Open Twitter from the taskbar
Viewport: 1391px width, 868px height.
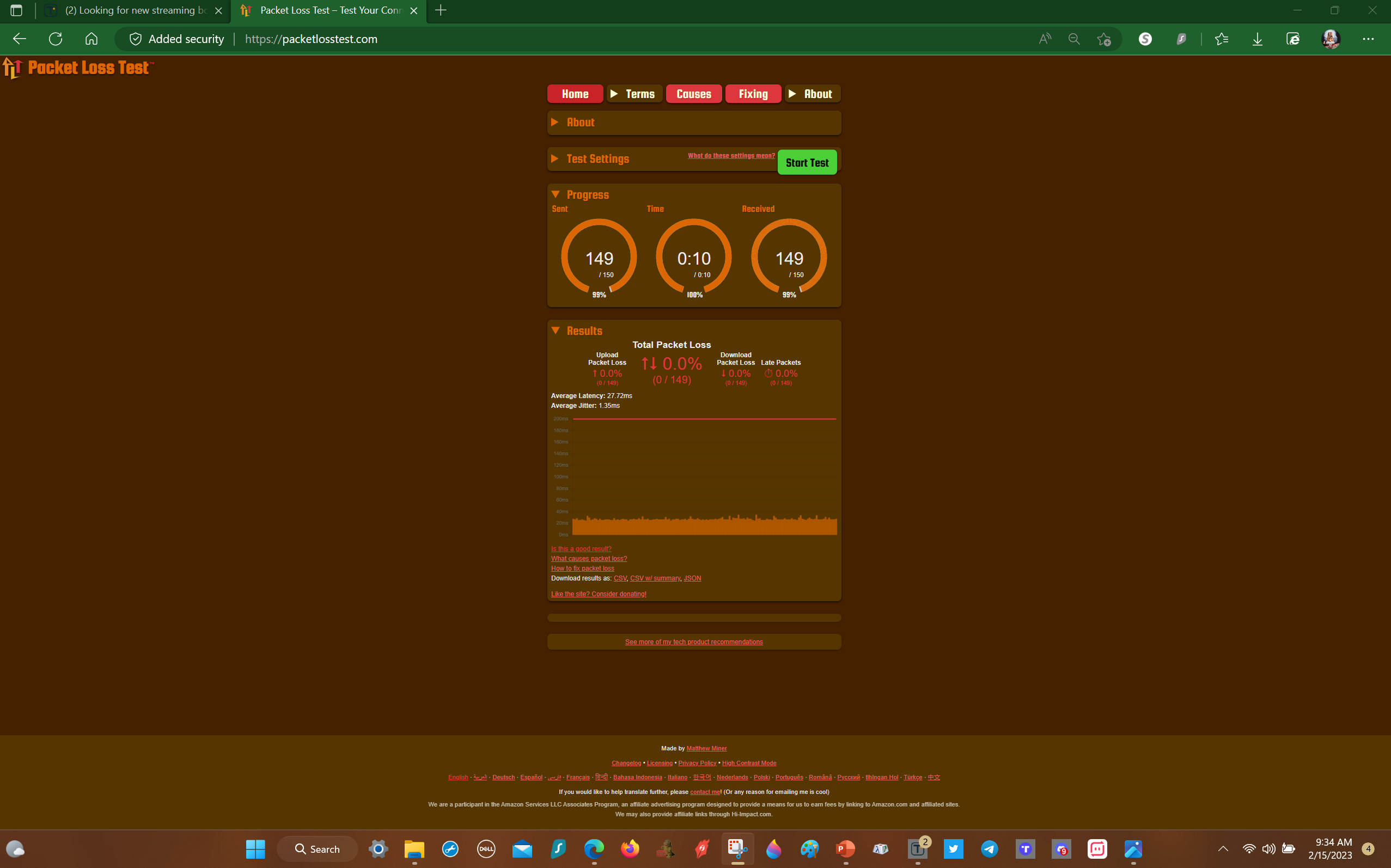point(953,849)
